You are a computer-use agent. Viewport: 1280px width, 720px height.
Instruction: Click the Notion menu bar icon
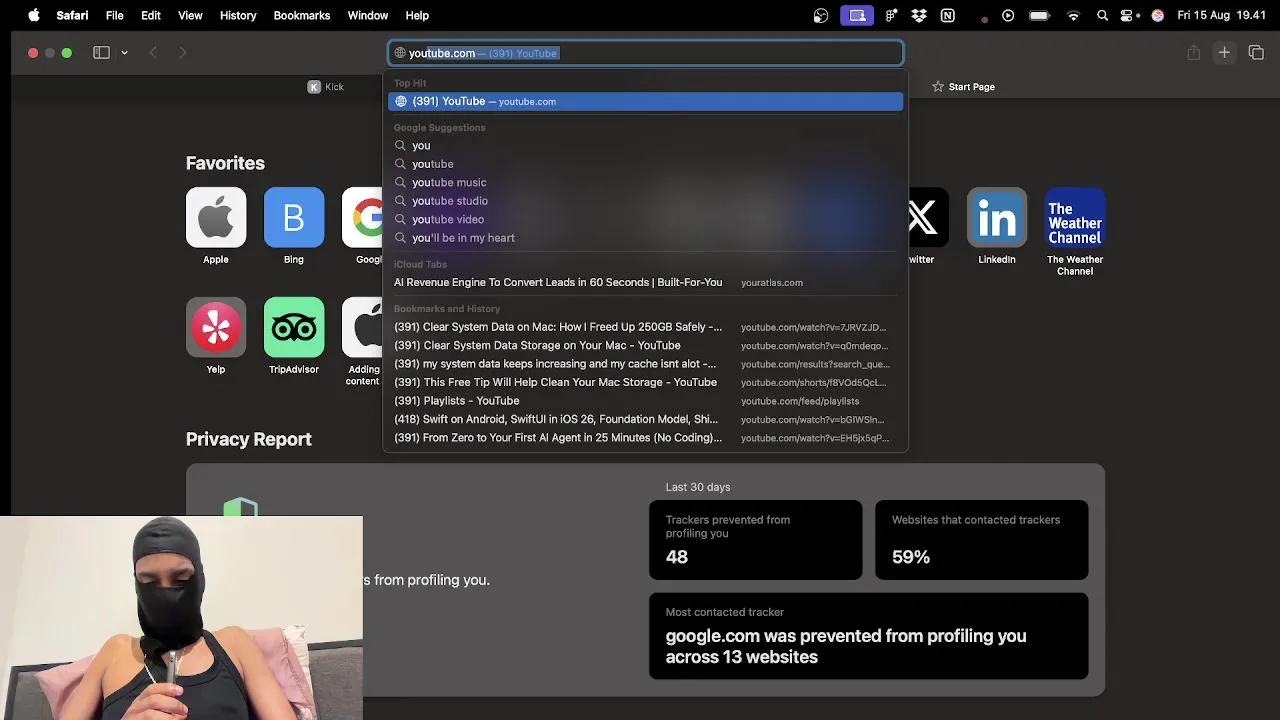pos(948,15)
